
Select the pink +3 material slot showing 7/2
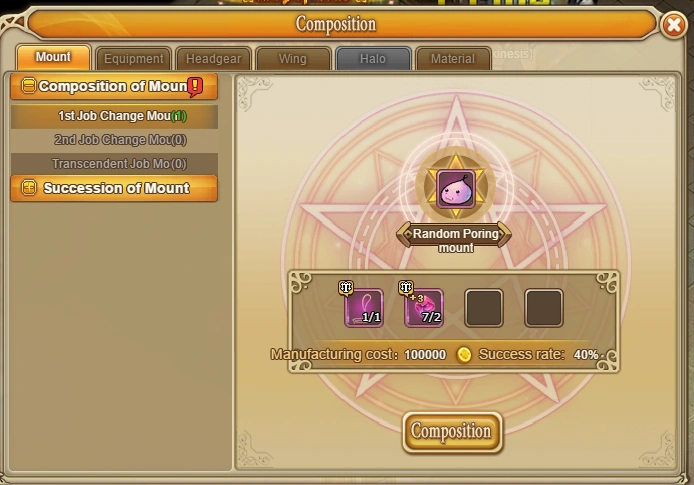(x=424, y=308)
